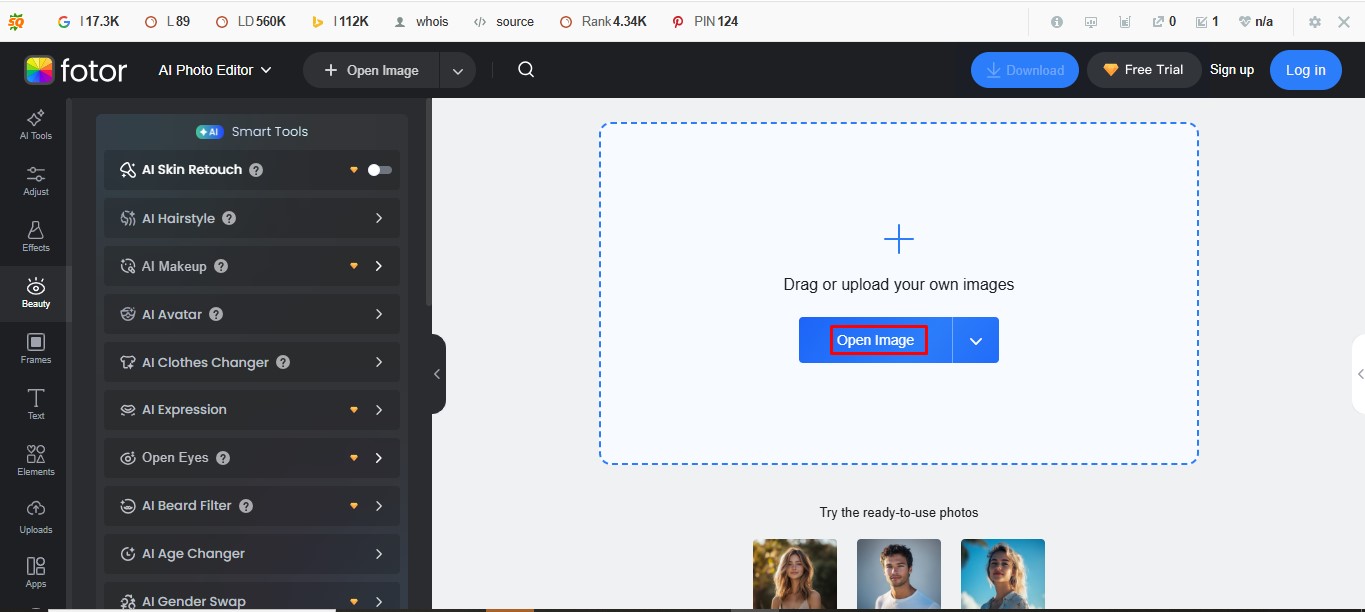
Task: Expand the AI Age Changer tool
Action: point(379,554)
